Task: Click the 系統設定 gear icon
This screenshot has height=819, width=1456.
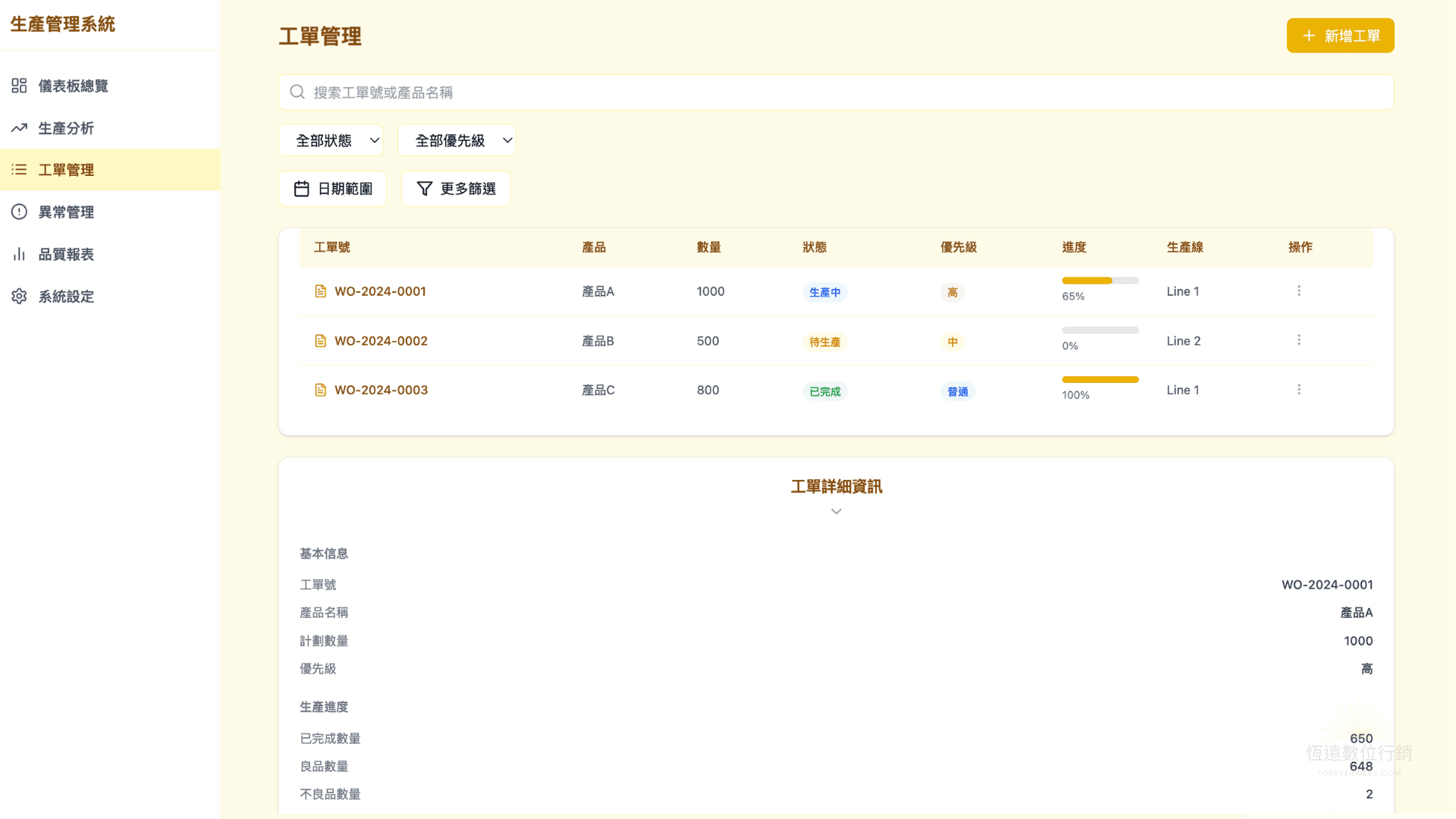Action: [19, 296]
